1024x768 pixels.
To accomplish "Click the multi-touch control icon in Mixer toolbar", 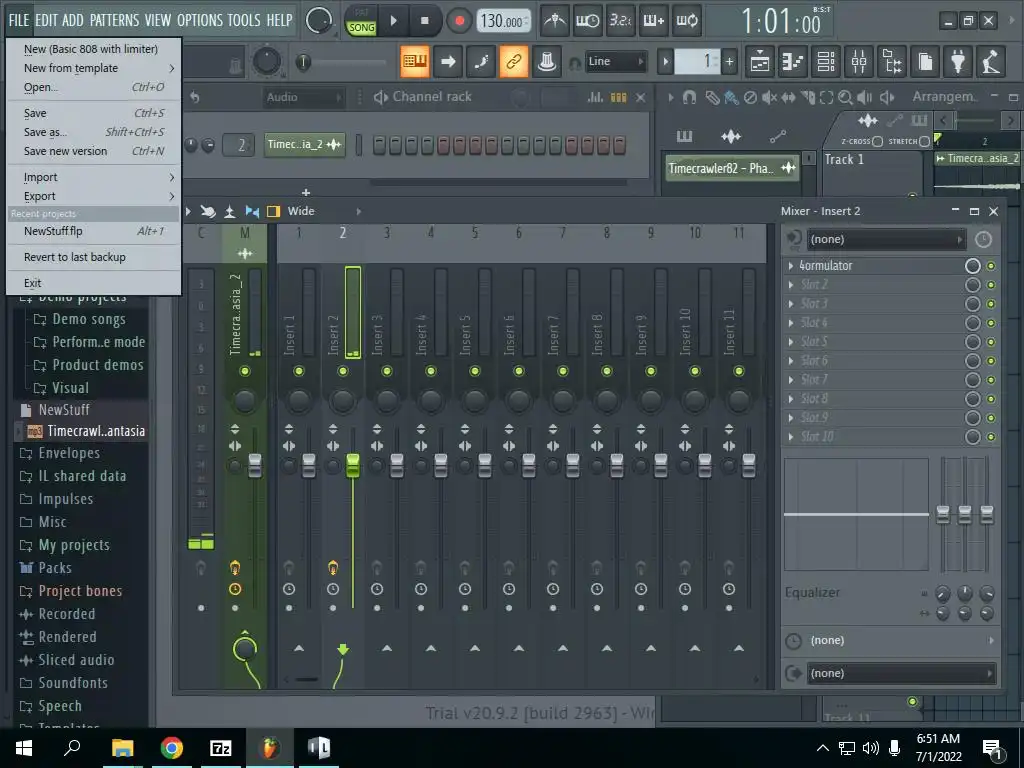I will pyautogui.click(x=208, y=211).
